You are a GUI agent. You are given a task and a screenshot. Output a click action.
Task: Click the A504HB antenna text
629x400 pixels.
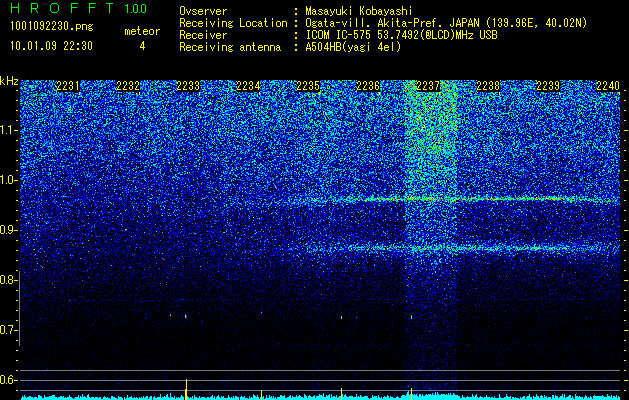pos(353,47)
